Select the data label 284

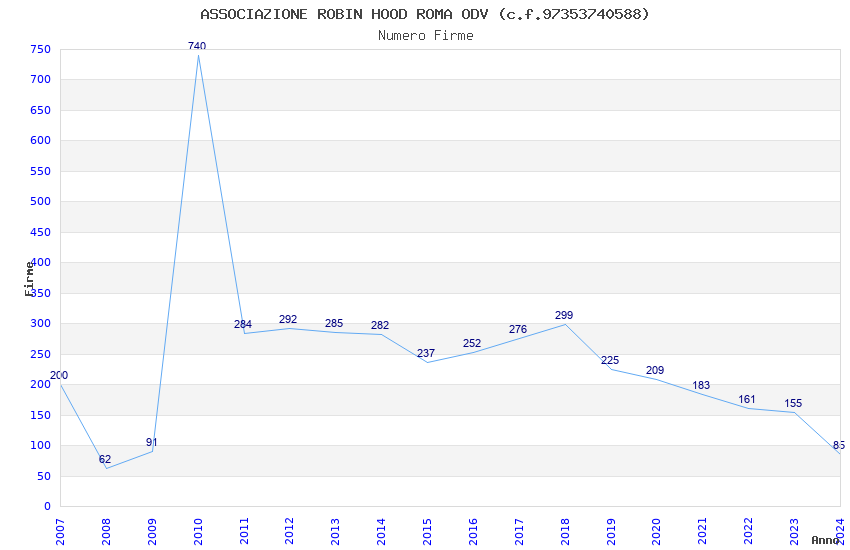pyautogui.click(x=243, y=324)
